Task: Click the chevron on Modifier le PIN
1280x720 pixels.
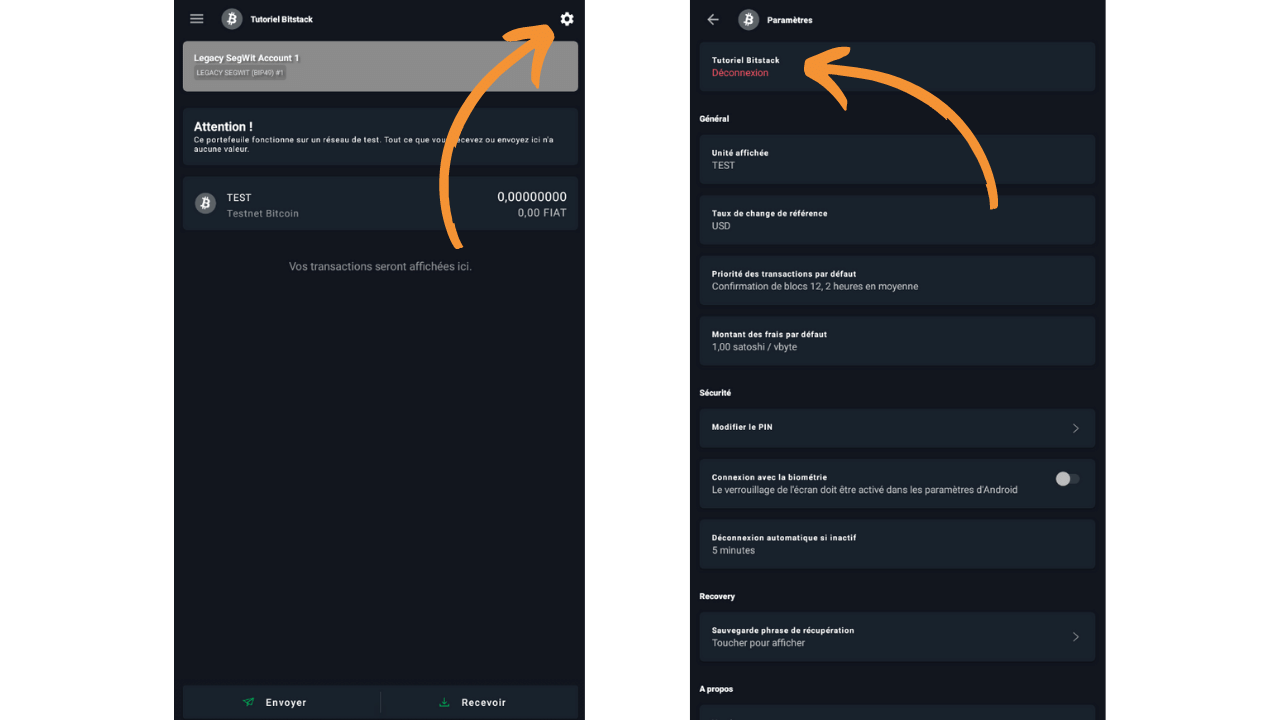Action: tap(1076, 428)
